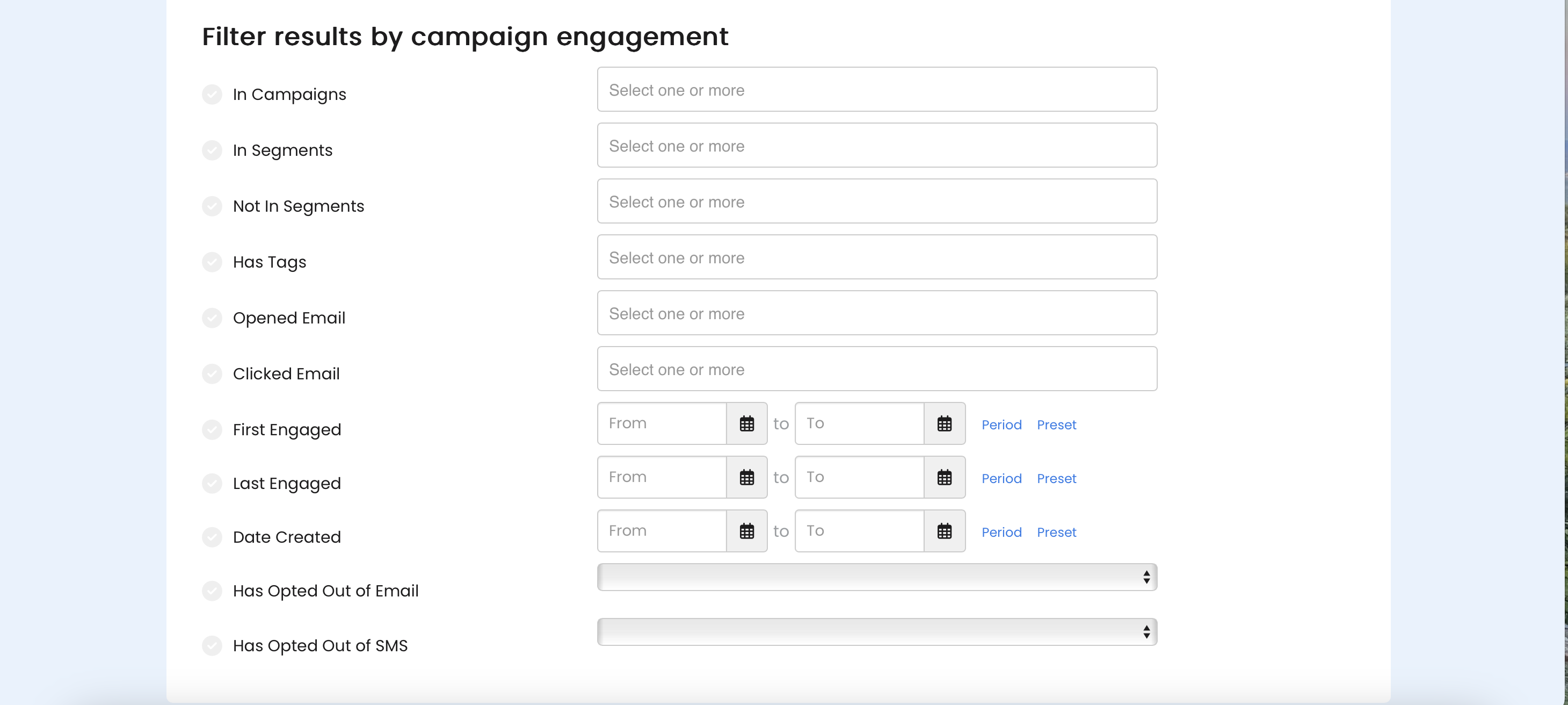Click the In Campaigns label text
The width and height of the screenshot is (1568, 705).
tap(289, 95)
